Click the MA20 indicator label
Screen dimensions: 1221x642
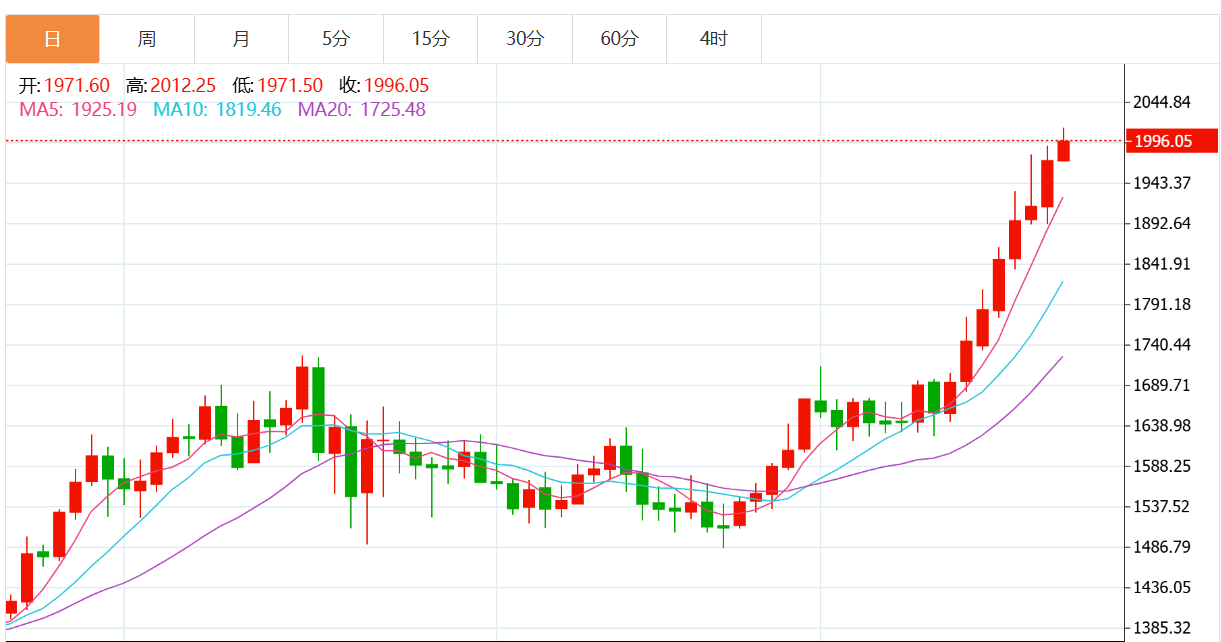point(361,109)
